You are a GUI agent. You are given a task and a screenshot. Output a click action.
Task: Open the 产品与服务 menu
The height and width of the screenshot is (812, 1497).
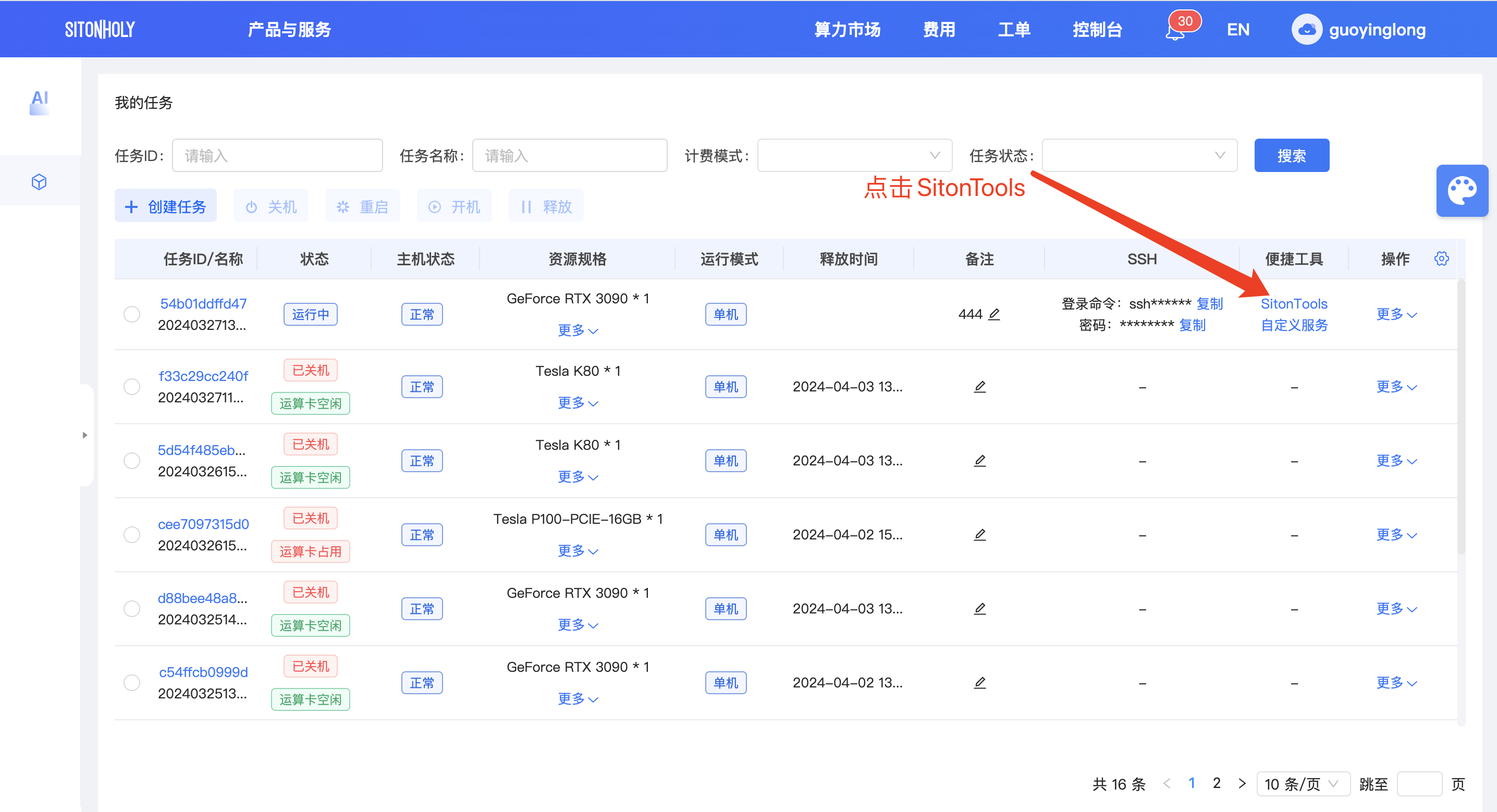[x=289, y=30]
